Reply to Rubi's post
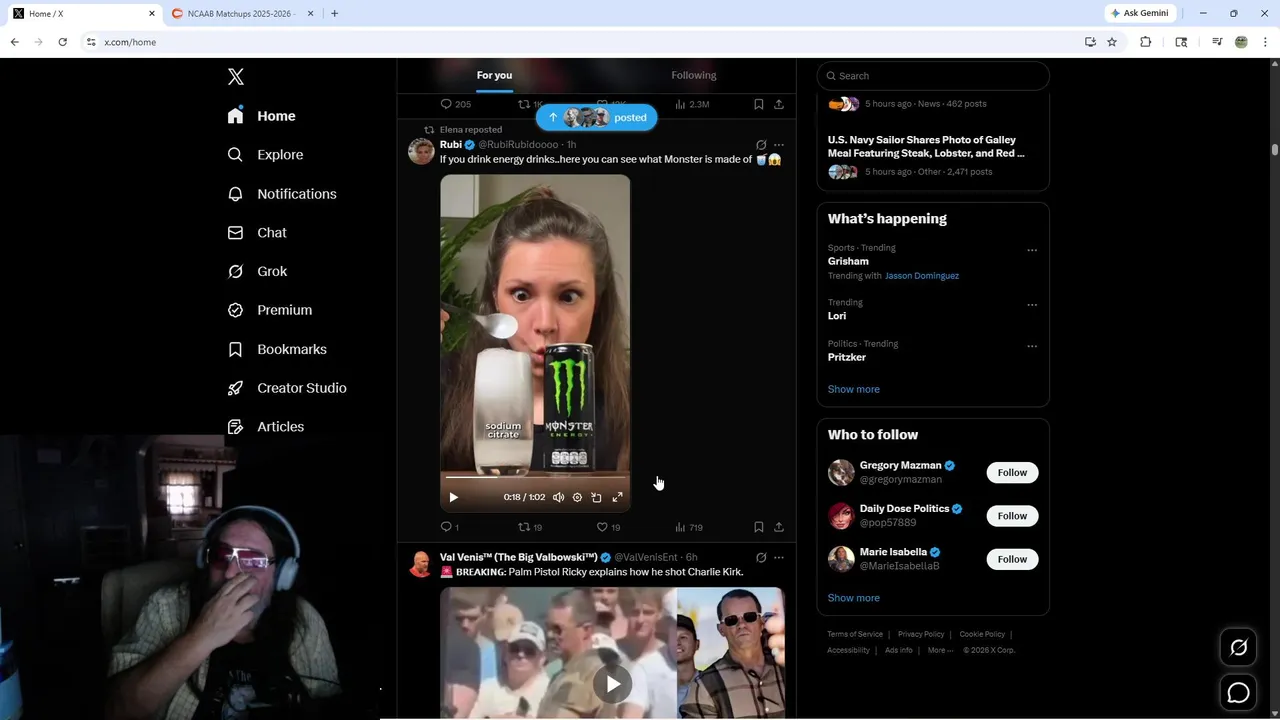The height and width of the screenshot is (720, 1280). [449, 527]
